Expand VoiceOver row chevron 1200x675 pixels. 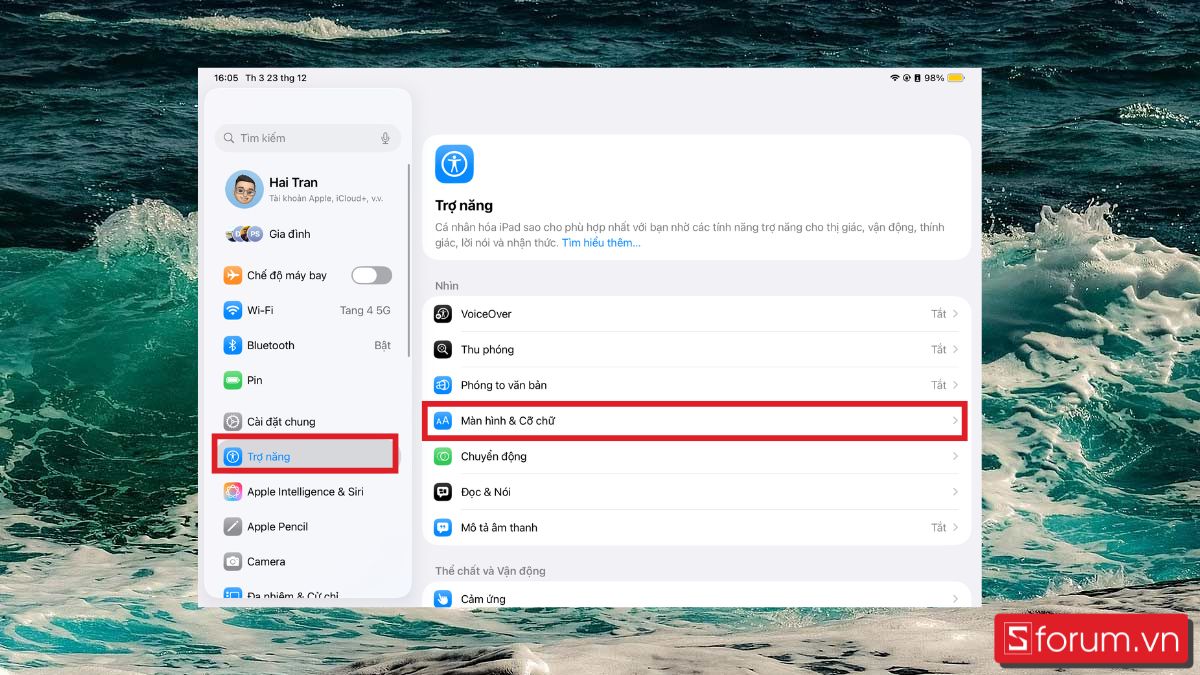pos(955,314)
